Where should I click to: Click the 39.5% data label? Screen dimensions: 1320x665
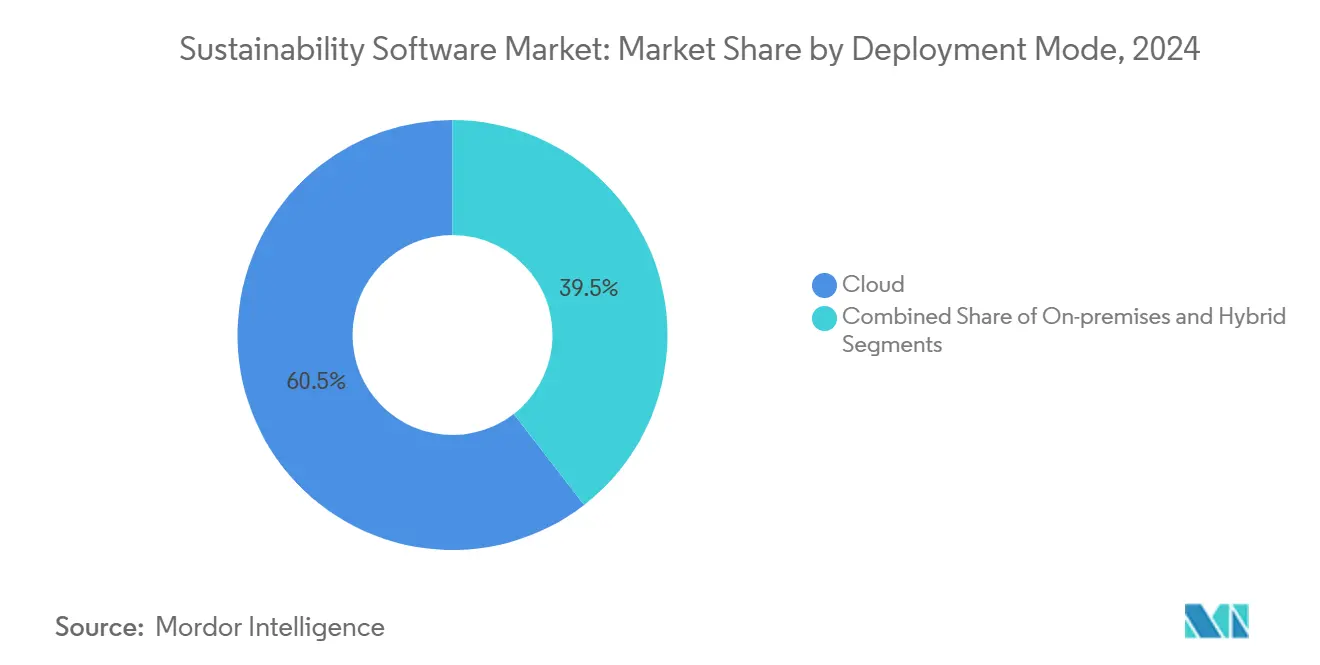click(x=588, y=289)
